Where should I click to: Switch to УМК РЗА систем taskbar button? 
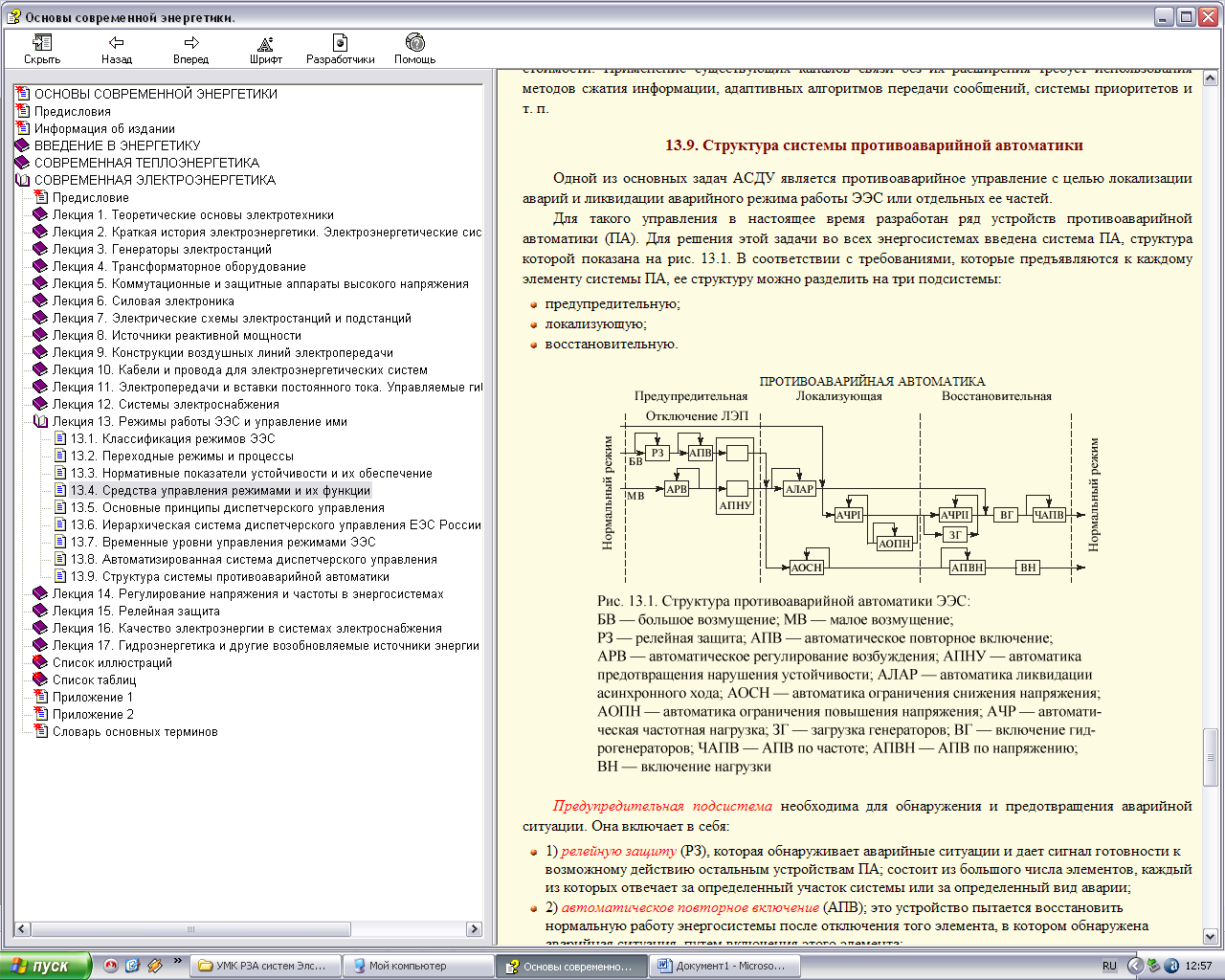tap(264, 966)
